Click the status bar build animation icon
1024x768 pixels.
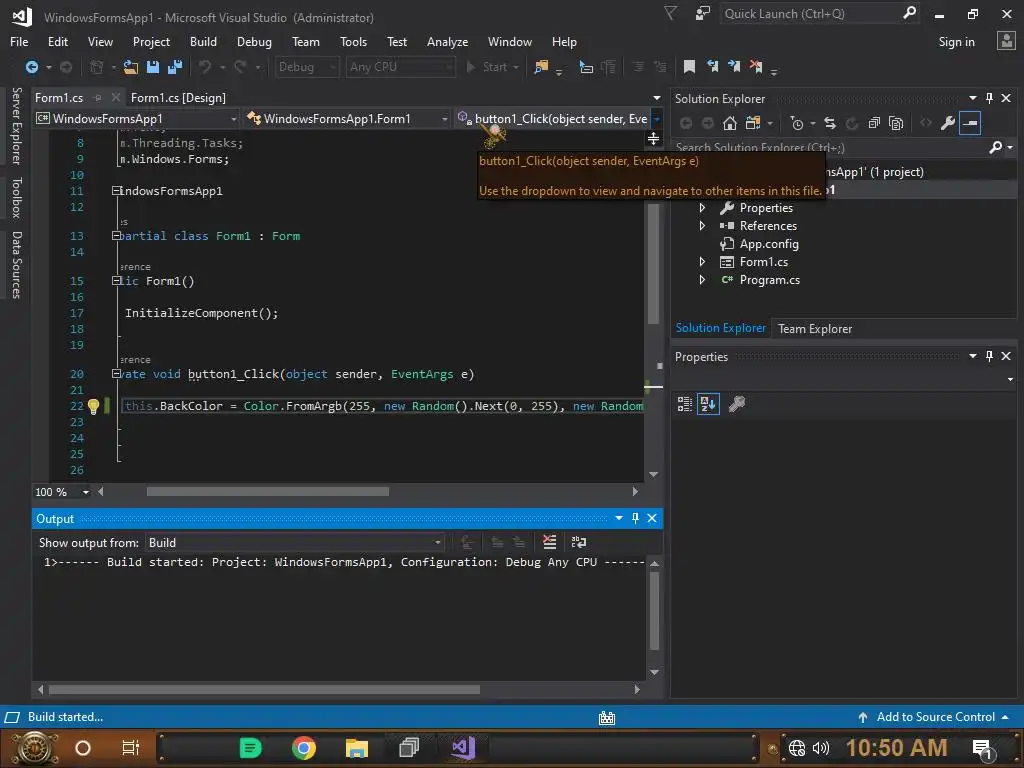click(607, 718)
